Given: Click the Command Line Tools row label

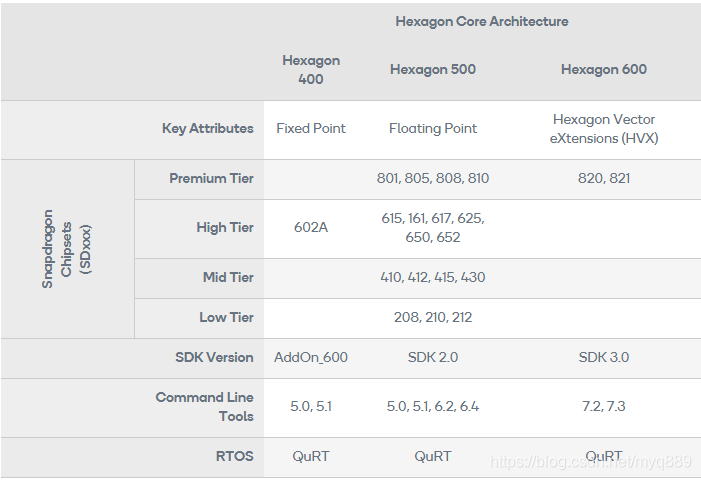Looking at the screenshot, I should click(x=204, y=407).
